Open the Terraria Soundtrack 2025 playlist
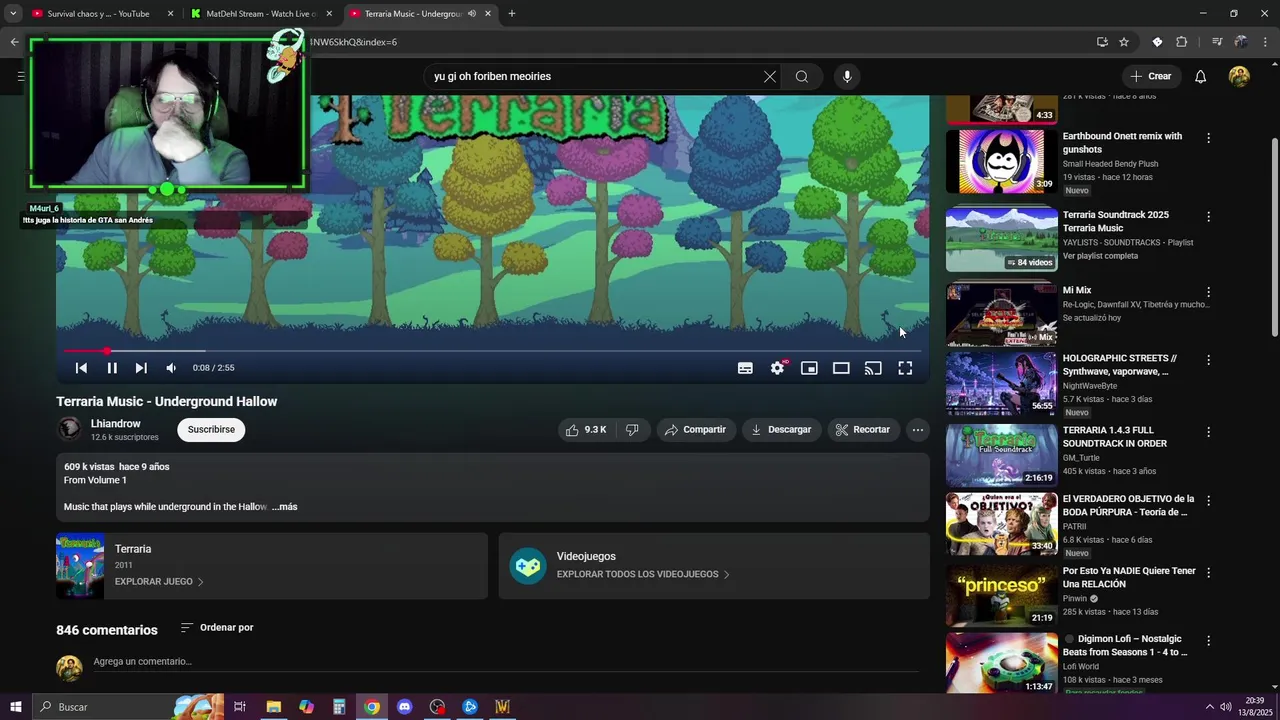The height and width of the screenshot is (720, 1280). coord(1002,239)
